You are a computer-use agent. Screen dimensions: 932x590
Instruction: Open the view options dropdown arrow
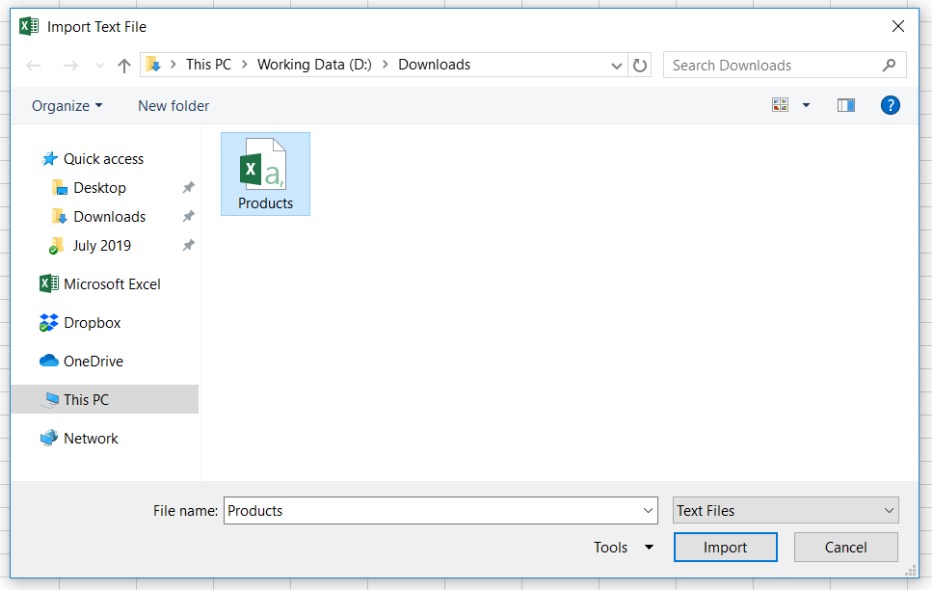click(806, 105)
